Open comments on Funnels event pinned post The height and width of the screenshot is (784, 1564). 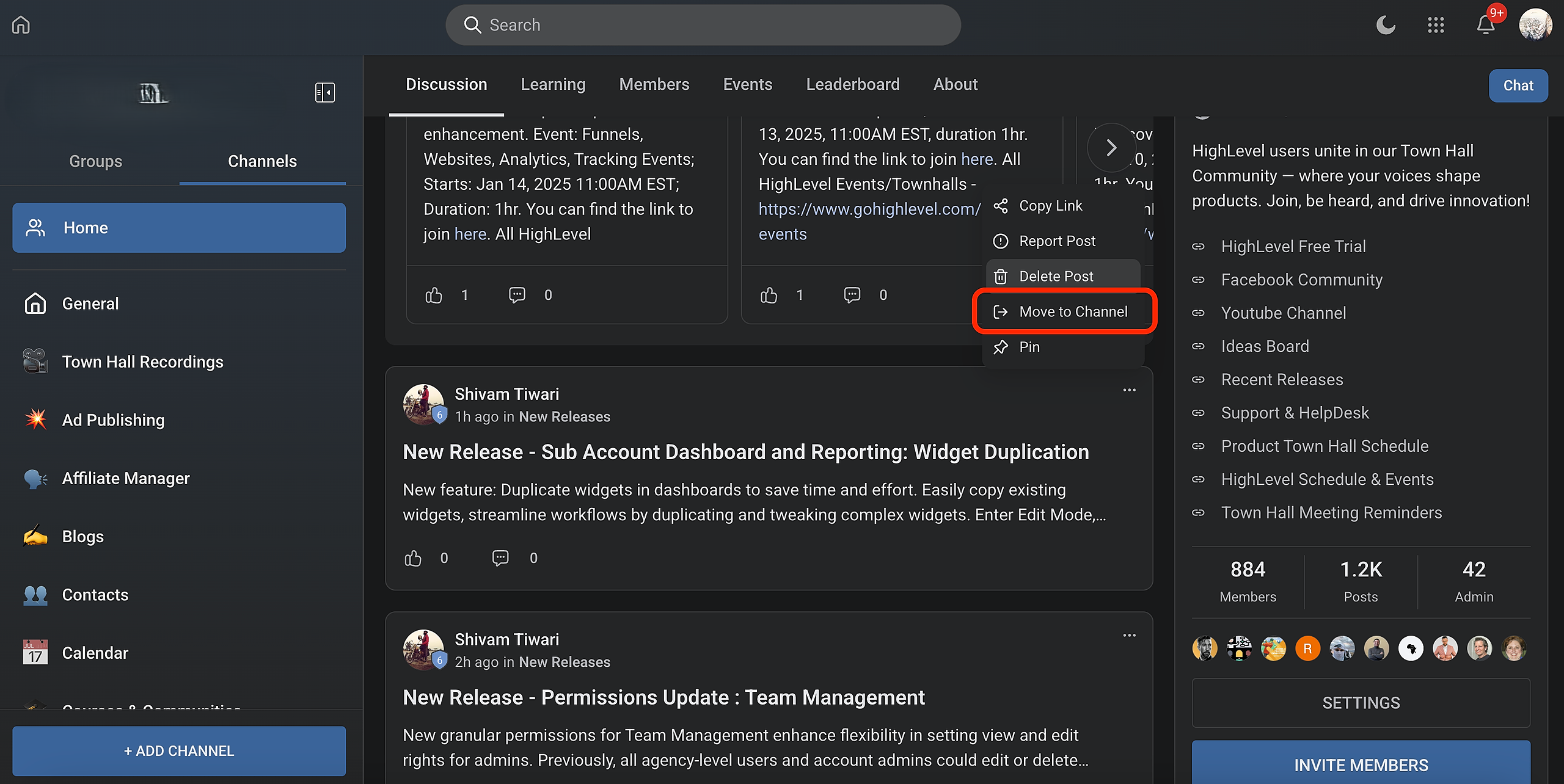click(x=517, y=296)
